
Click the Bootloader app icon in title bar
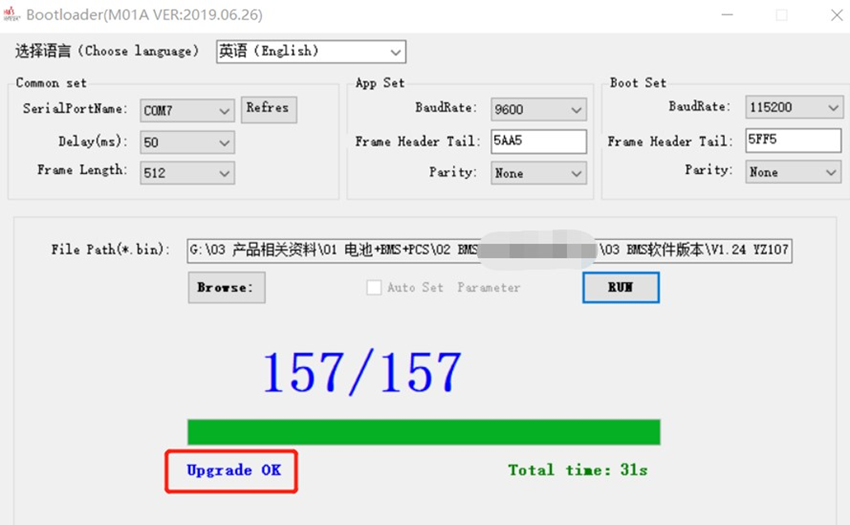tap(12, 14)
